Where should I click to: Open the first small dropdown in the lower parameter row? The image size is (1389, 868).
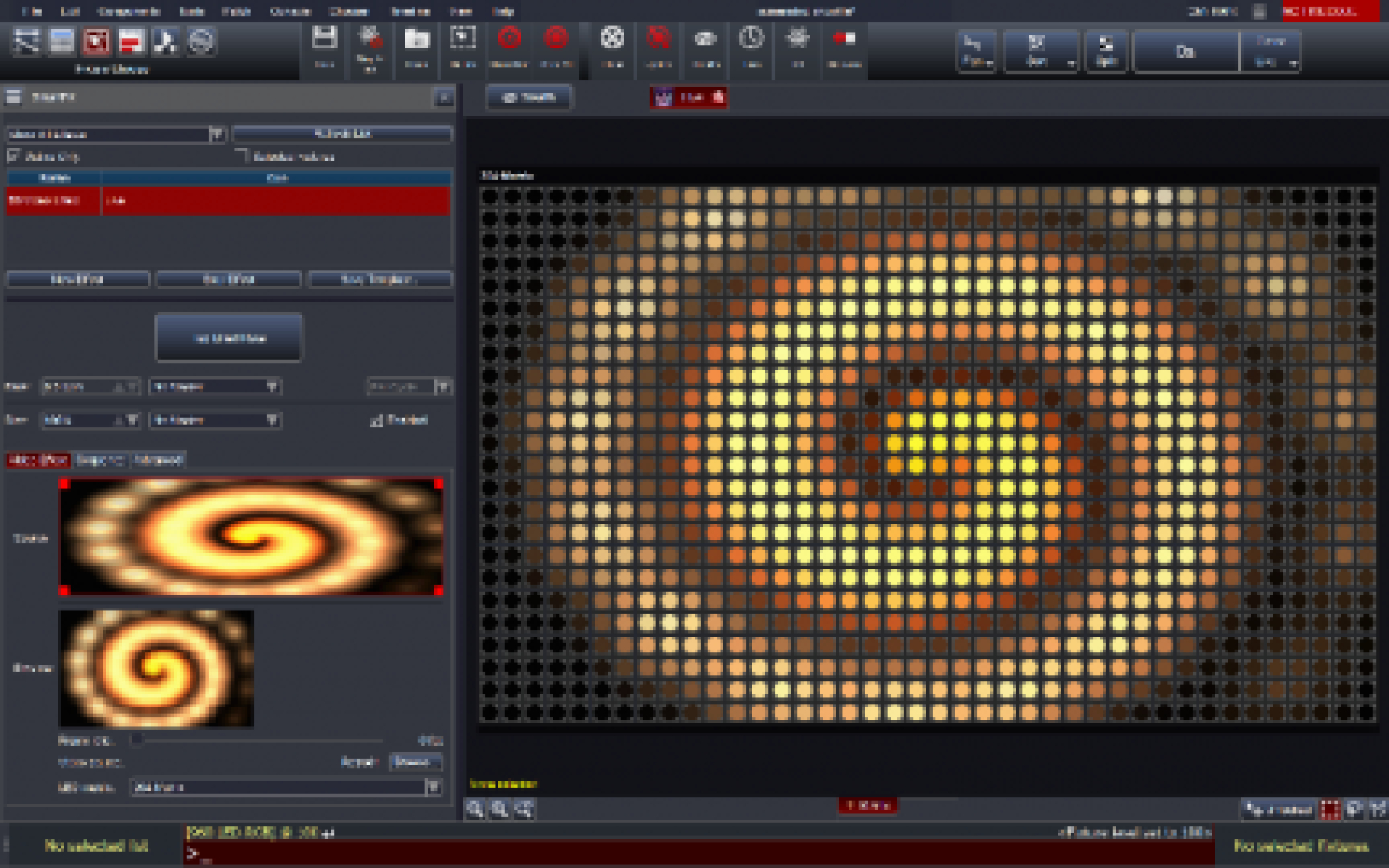pos(90,420)
